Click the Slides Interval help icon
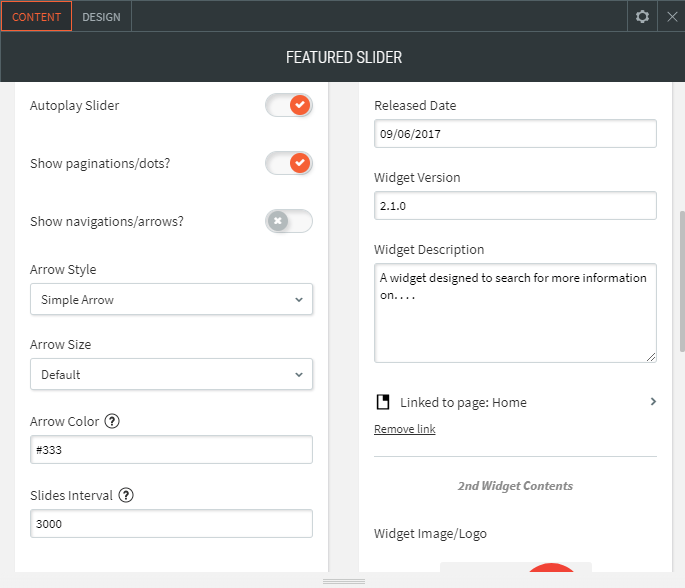 click(127, 495)
